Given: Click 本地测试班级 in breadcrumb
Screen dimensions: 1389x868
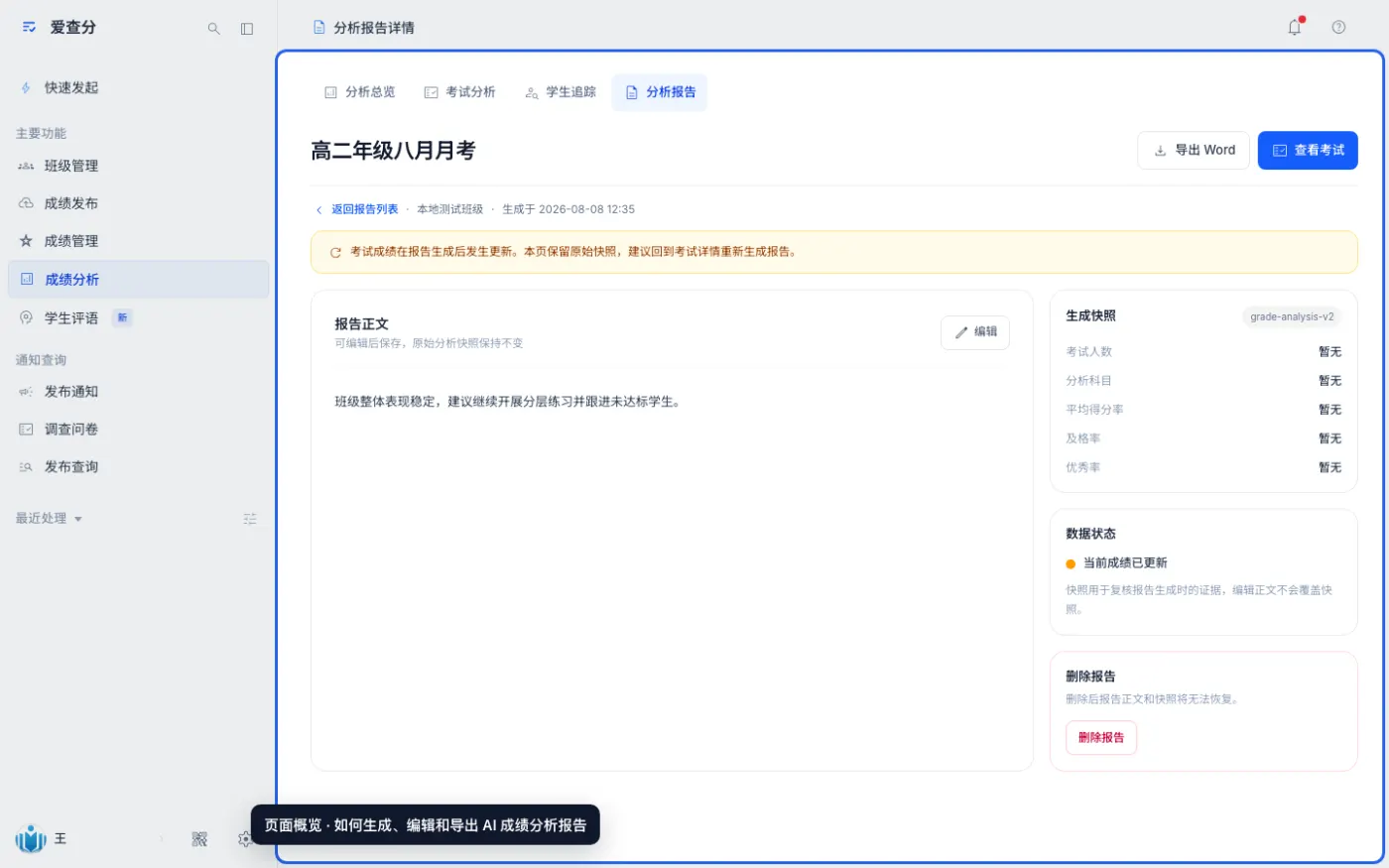Looking at the screenshot, I should click(x=449, y=209).
